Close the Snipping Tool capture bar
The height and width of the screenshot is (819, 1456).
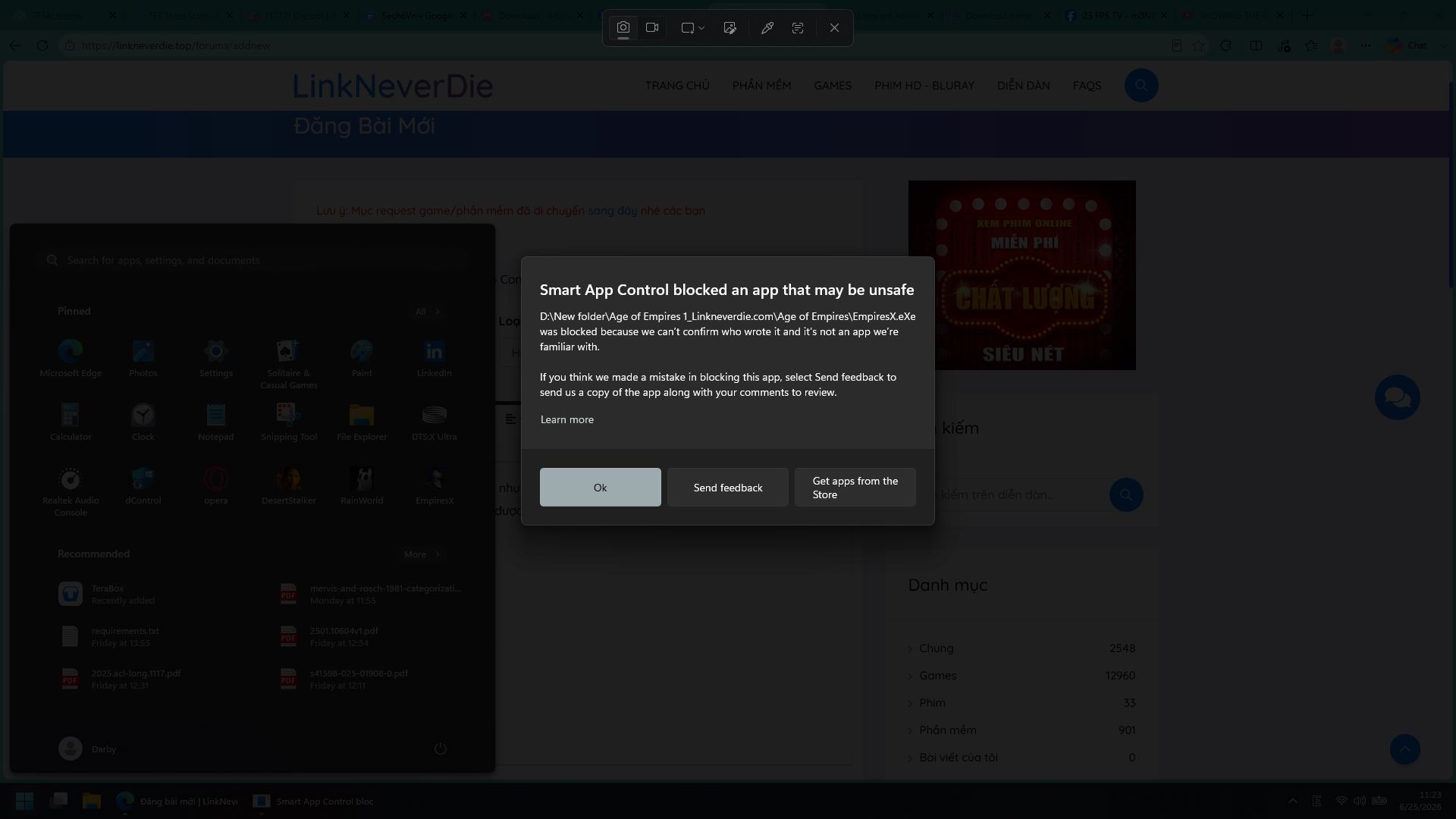(x=834, y=28)
